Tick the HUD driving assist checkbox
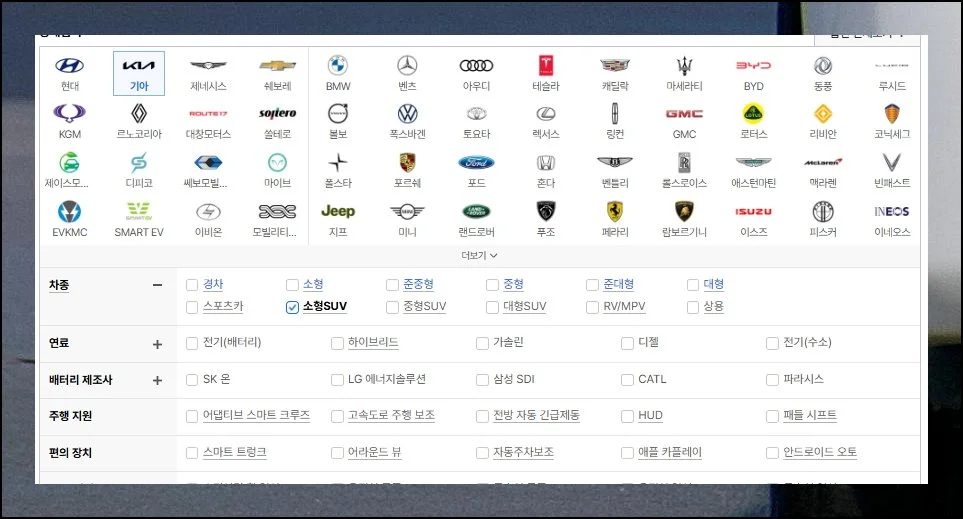Screen dimensions: 963x519 pos(627,416)
